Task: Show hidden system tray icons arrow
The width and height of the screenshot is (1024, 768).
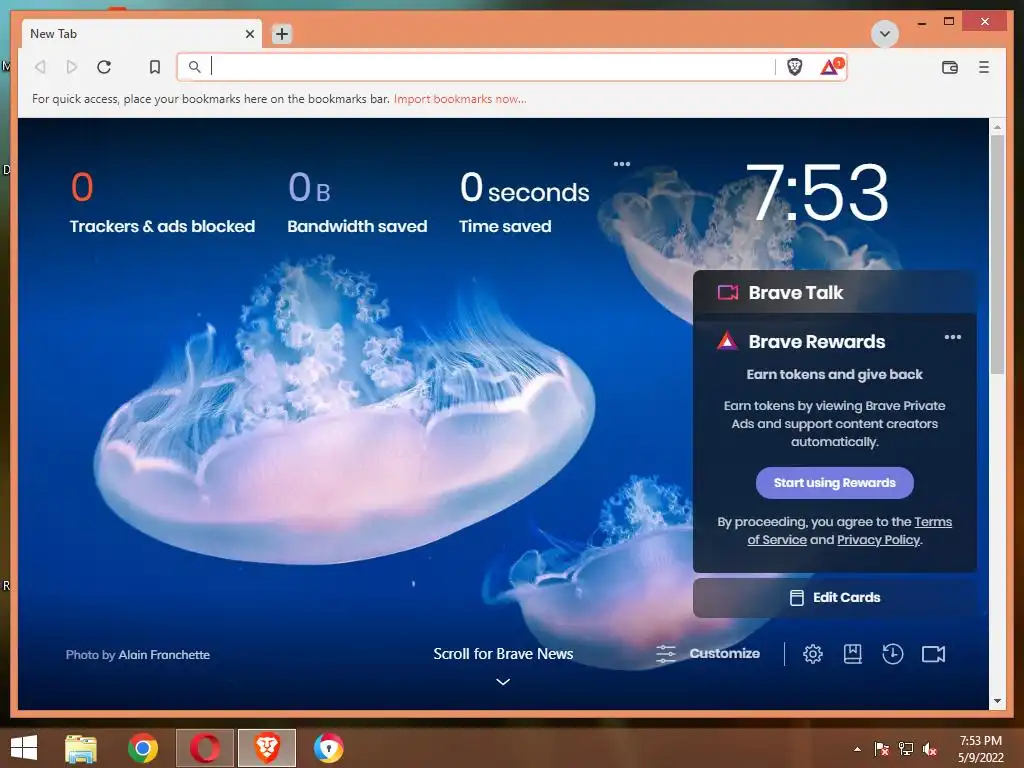Action: pos(857,749)
